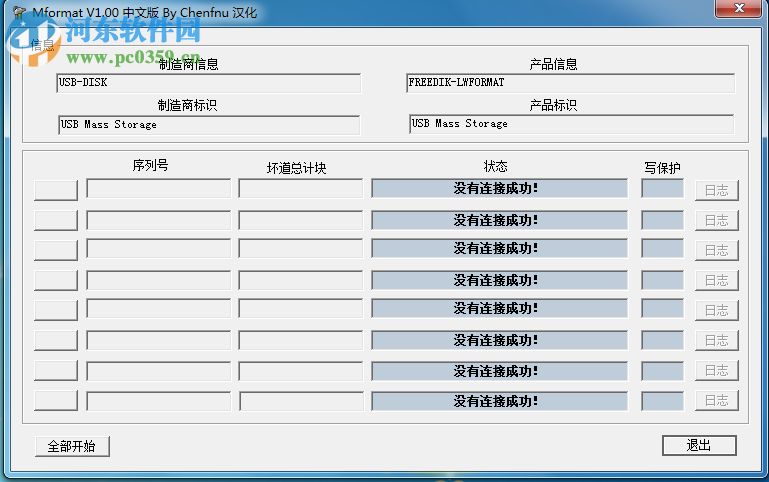Viewport: 769px width, 482px height.
Task: Focus the 制造商信息 field containing USB-DISK
Action: pyautogui.click(x=208, y=83)
